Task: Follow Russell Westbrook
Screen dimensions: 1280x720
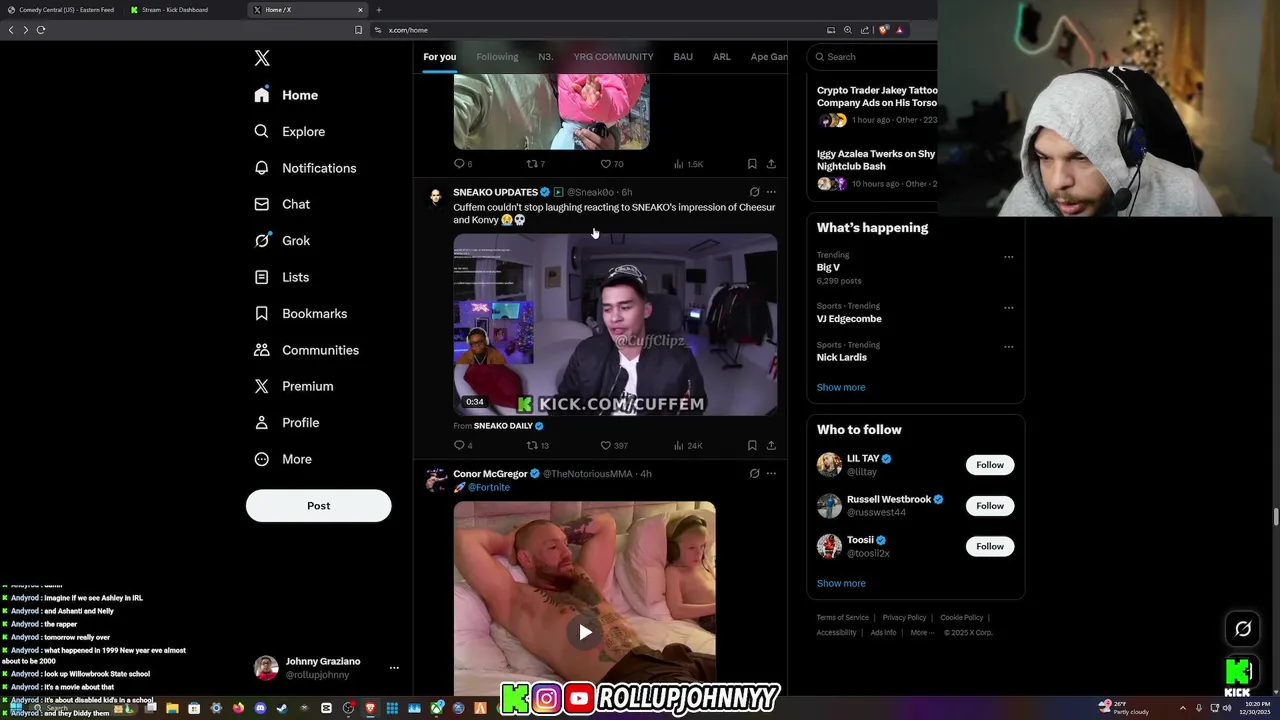Action: [x=990, y=506]
